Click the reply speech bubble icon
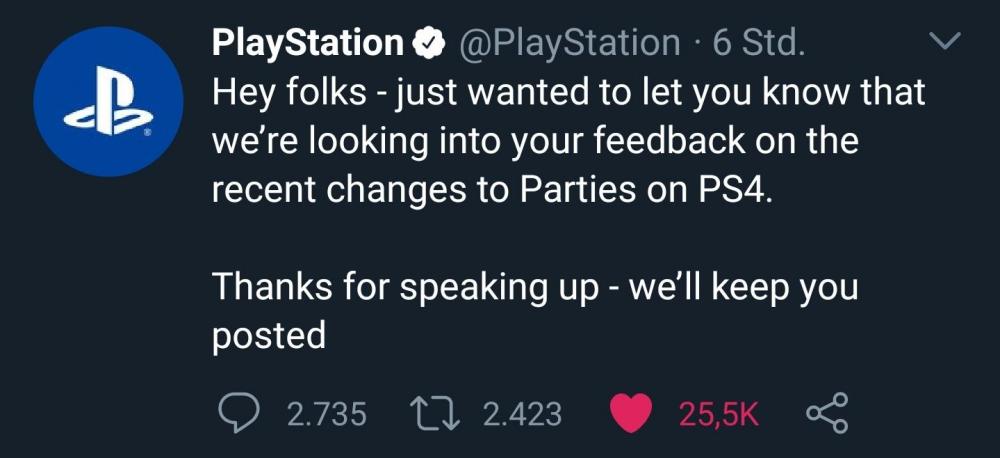The image size is (1000, 458). 236,413
